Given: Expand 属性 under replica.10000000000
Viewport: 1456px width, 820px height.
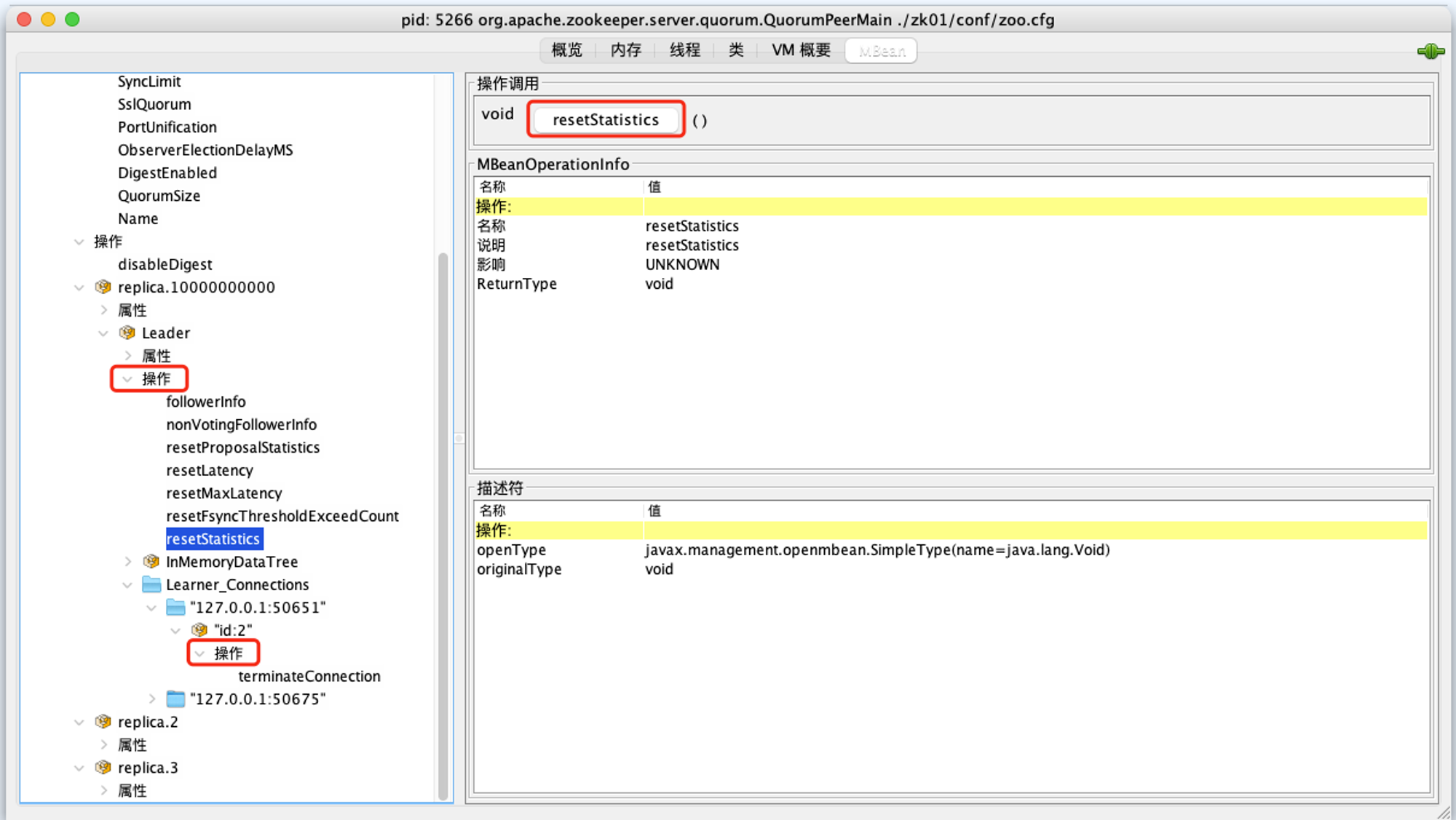Looking at the screenshot, I should (x=104, y=310).
